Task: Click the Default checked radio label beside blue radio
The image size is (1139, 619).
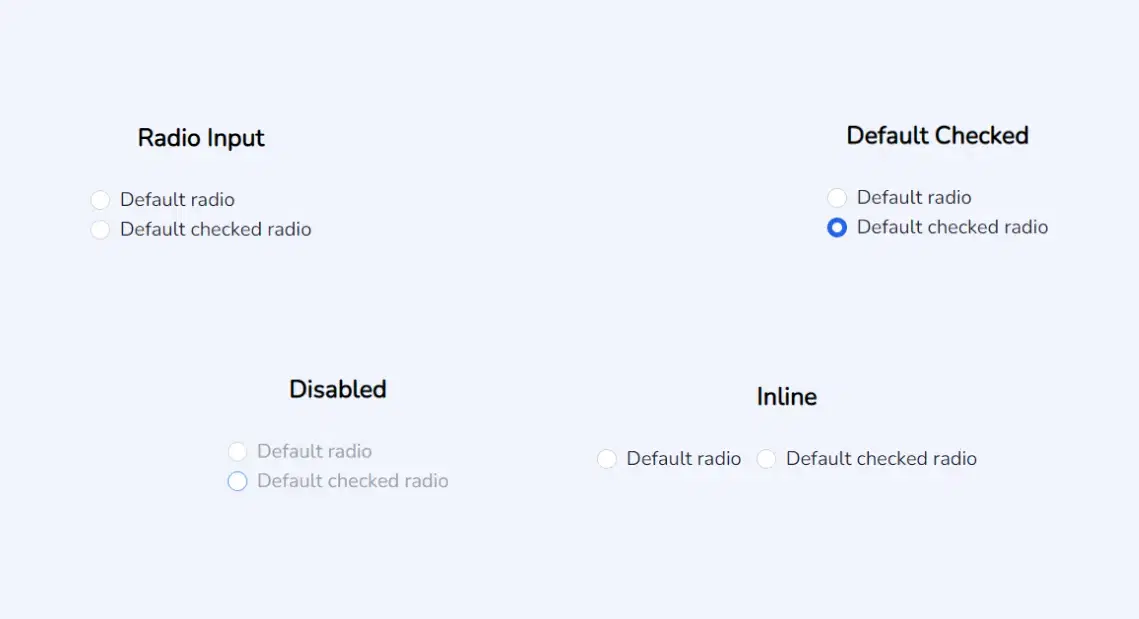Action: (951, 228)
